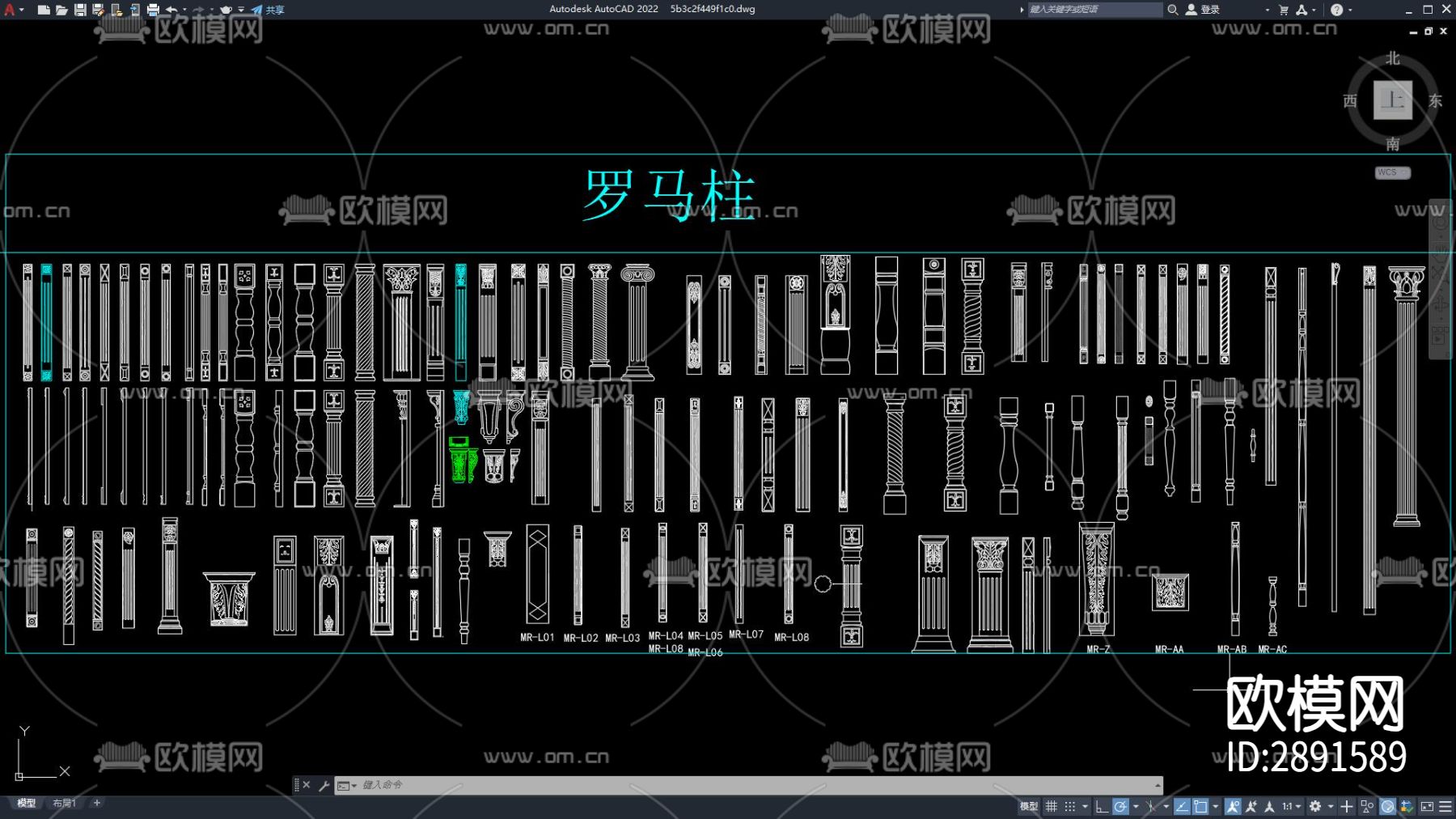Expand polar tracking angle dropdown
Screen dimensions: 1456x819
coord(1136,806)
